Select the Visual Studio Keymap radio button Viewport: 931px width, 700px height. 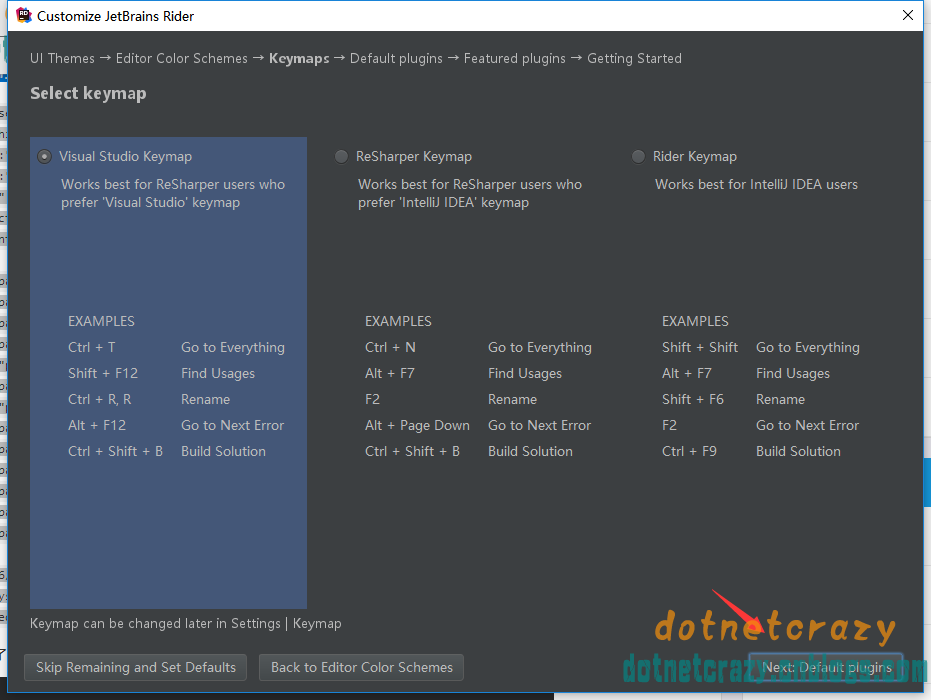(45, 157)
